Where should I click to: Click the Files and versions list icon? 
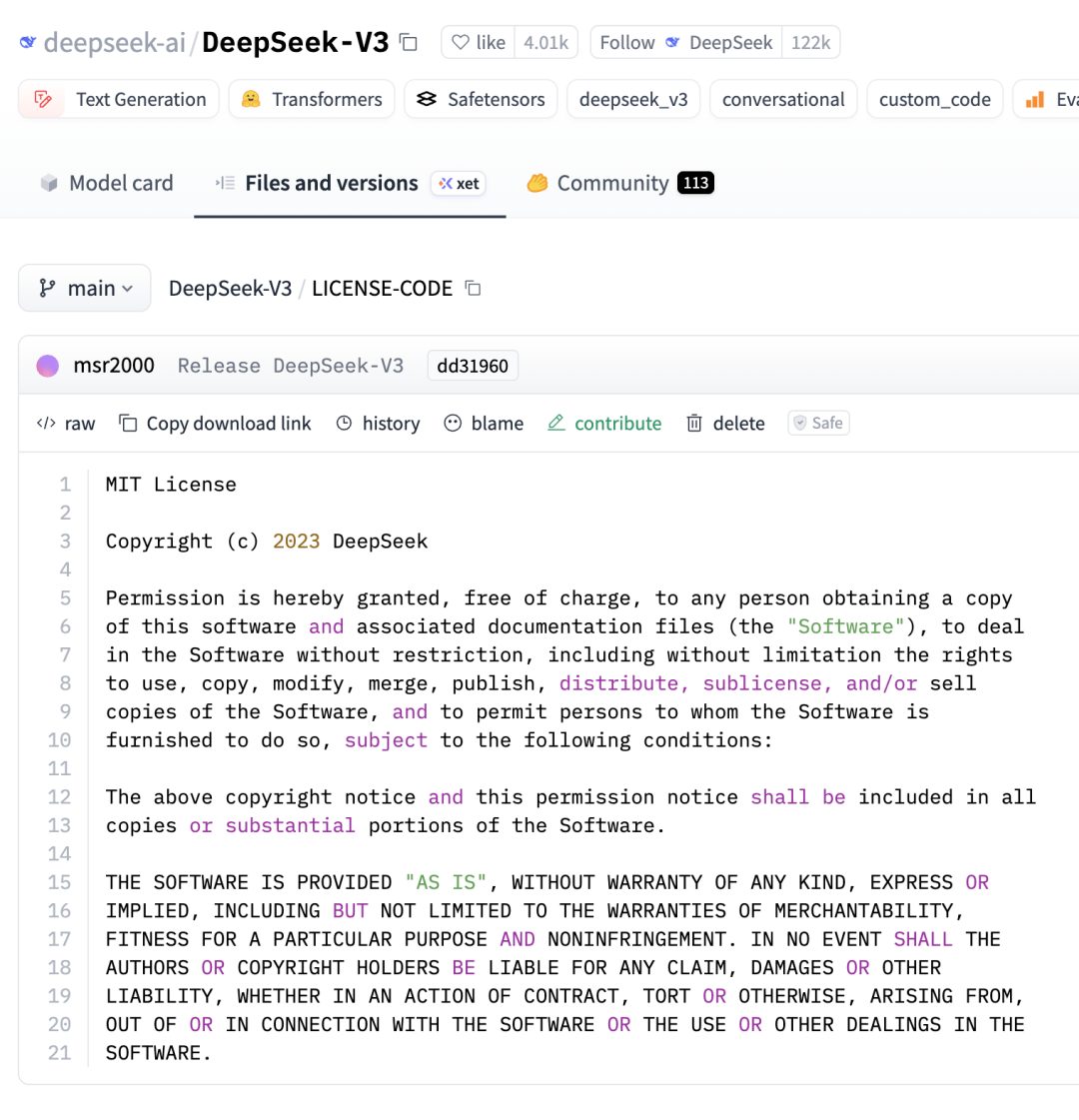coord(225,183)
